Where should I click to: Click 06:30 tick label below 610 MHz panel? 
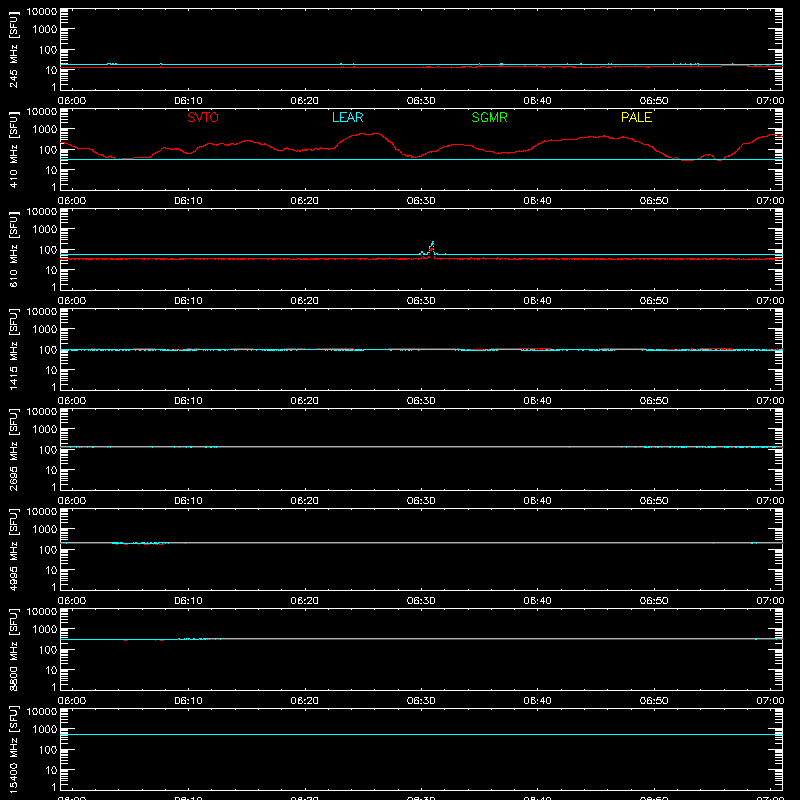click(x=421, y=301)
